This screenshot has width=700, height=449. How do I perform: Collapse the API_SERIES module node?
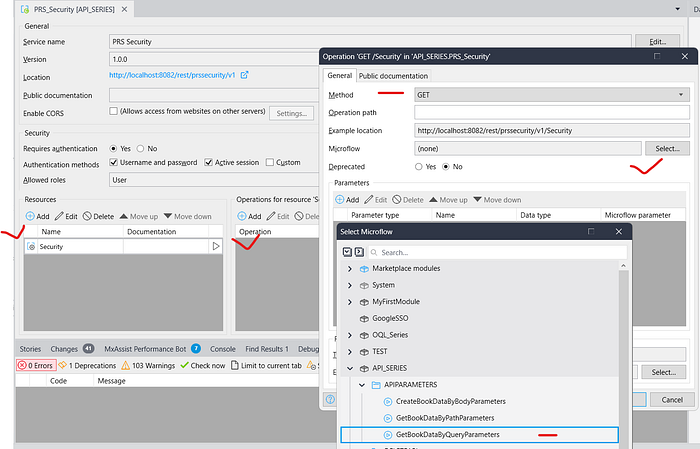pyautogui.click(x=349, y=367)
